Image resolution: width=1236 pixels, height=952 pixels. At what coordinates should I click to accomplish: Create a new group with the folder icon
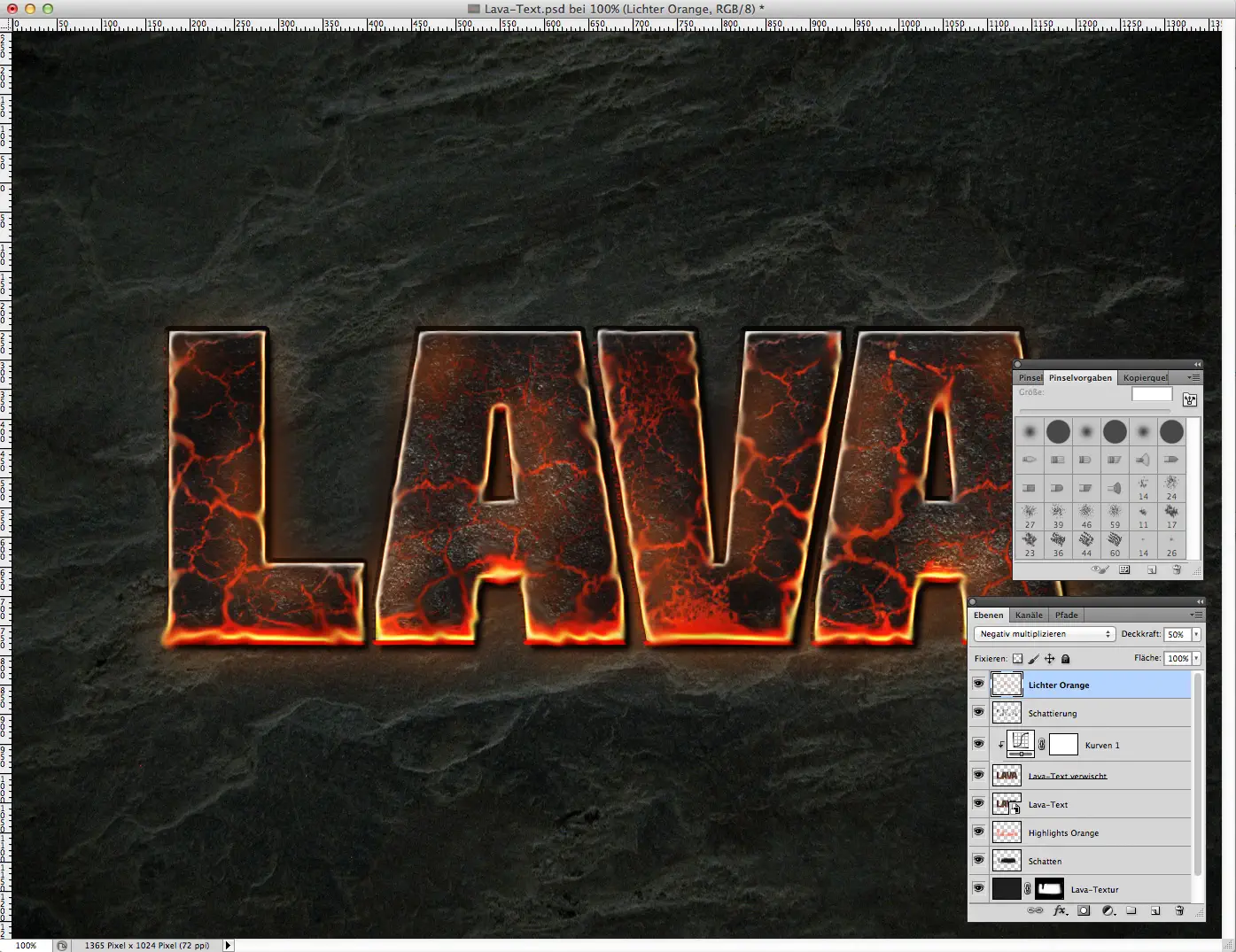(1131, 910)
